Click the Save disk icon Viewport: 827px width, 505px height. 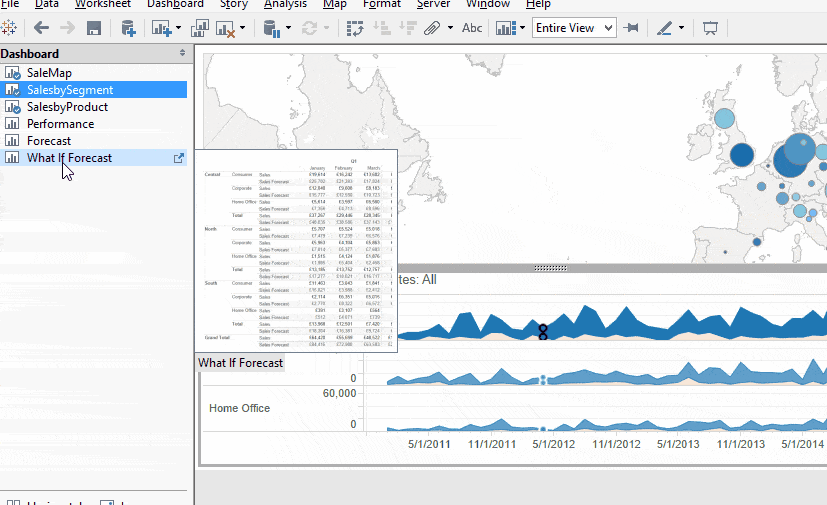click(94, 28)
